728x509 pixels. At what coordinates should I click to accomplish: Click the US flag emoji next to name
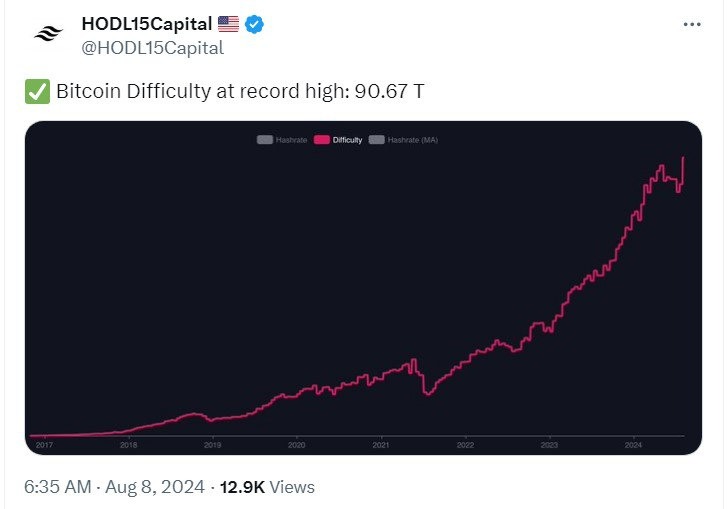(x=228, y=25)
